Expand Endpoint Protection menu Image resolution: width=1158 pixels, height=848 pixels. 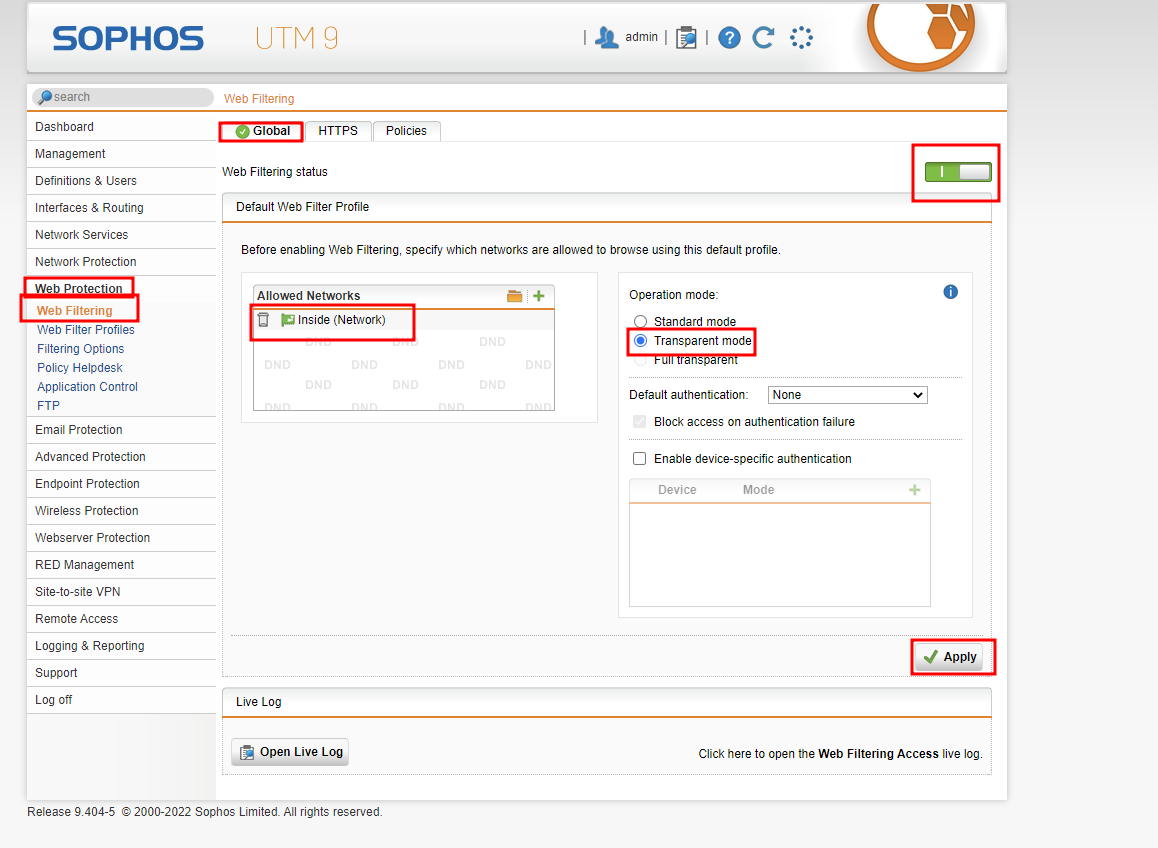(121, 484)
